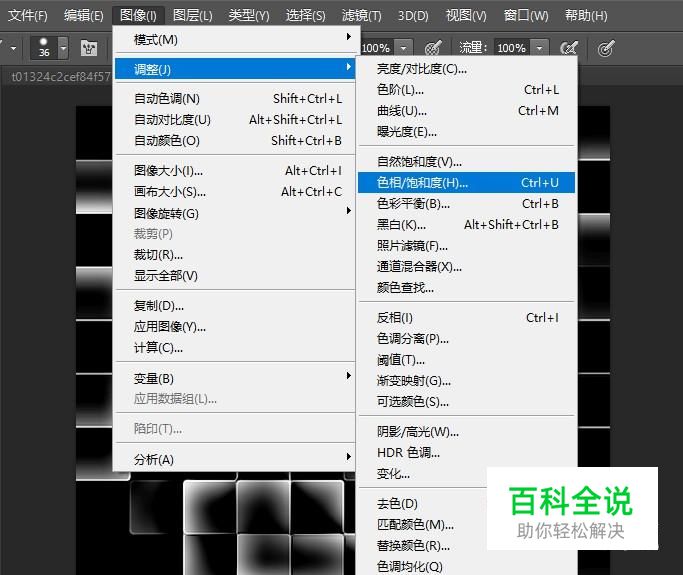Open the 编辑(E) menu
683x575 pixels.
[x=84, y=16]
